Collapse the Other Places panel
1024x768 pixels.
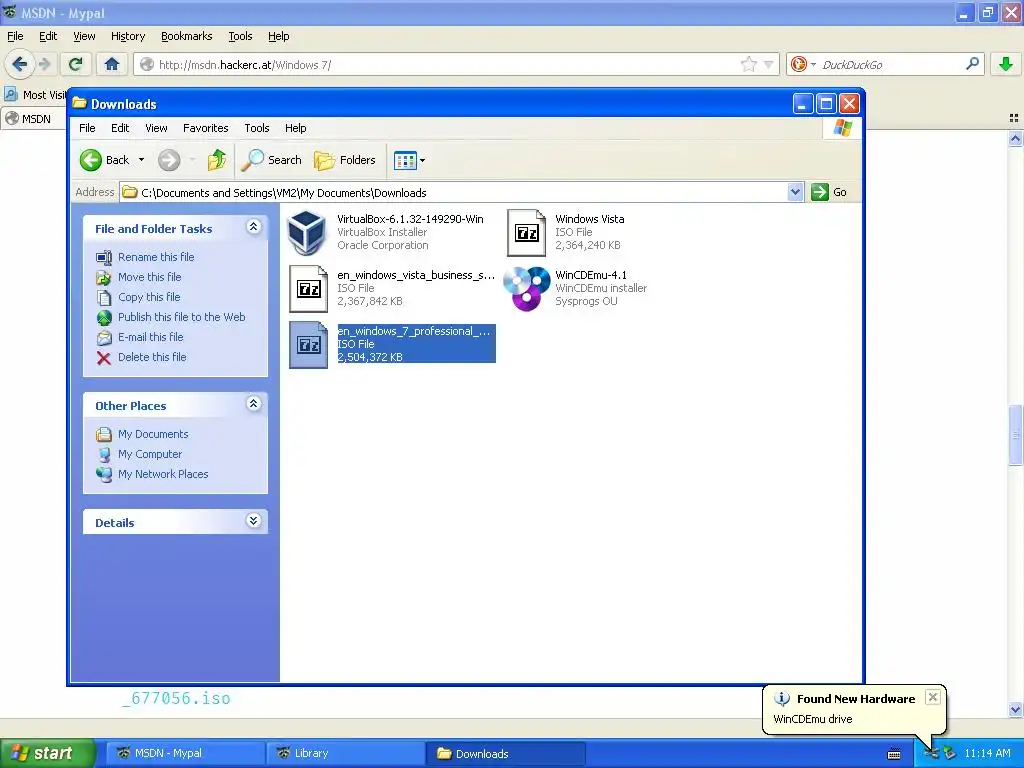[x=253, y=404]
